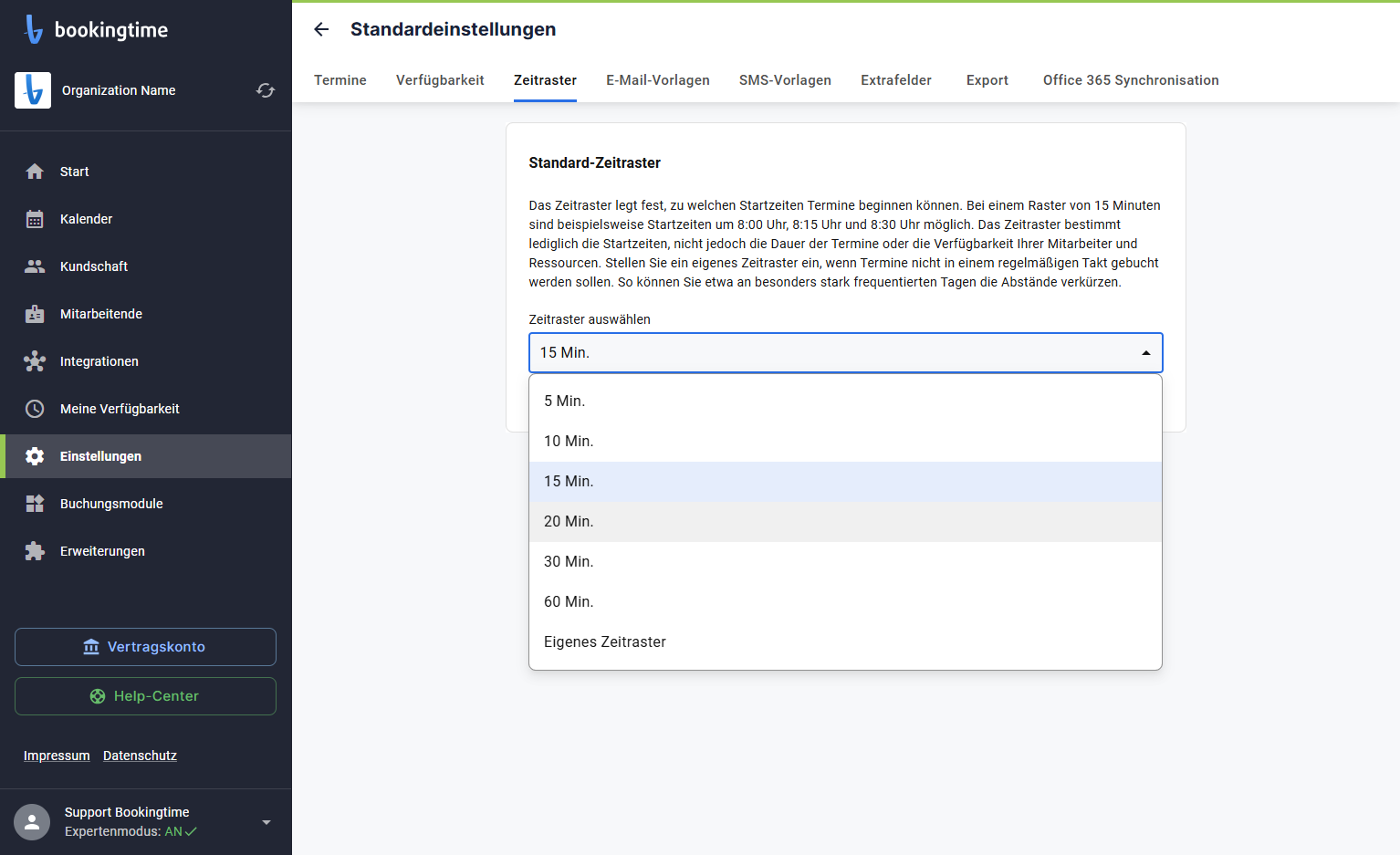Click the bookingtime logo at top
Image resolution: width=1400 pixels, height=855 pixels.
96,29
